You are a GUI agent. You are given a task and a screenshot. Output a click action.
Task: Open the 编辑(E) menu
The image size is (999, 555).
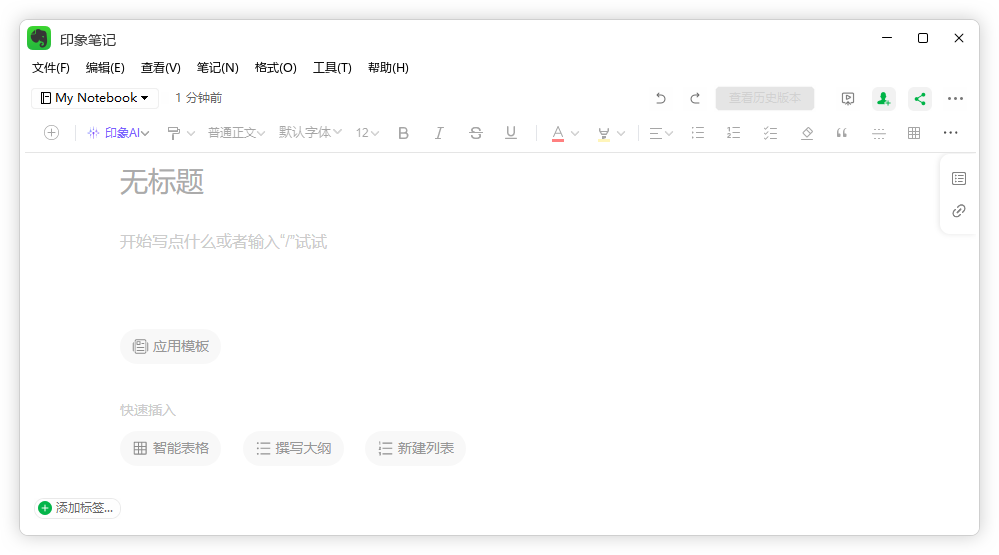coord(105,68)
